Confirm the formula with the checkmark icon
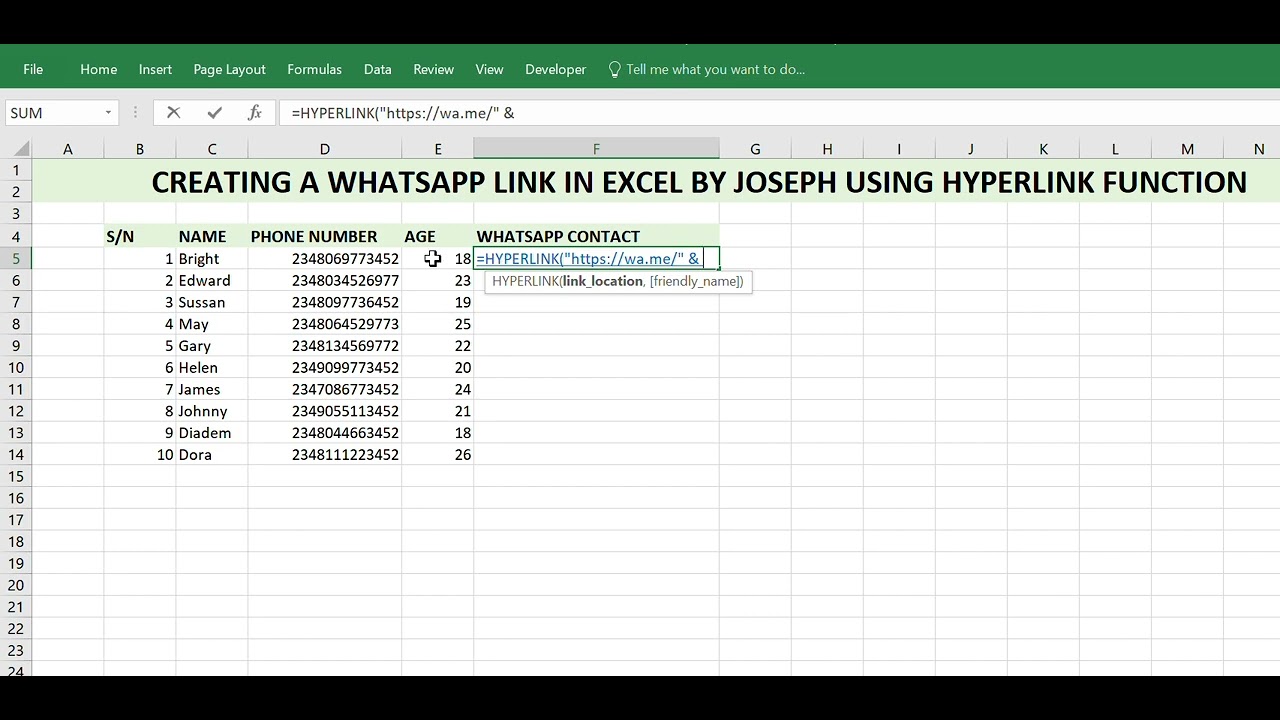 click(214, 113)
